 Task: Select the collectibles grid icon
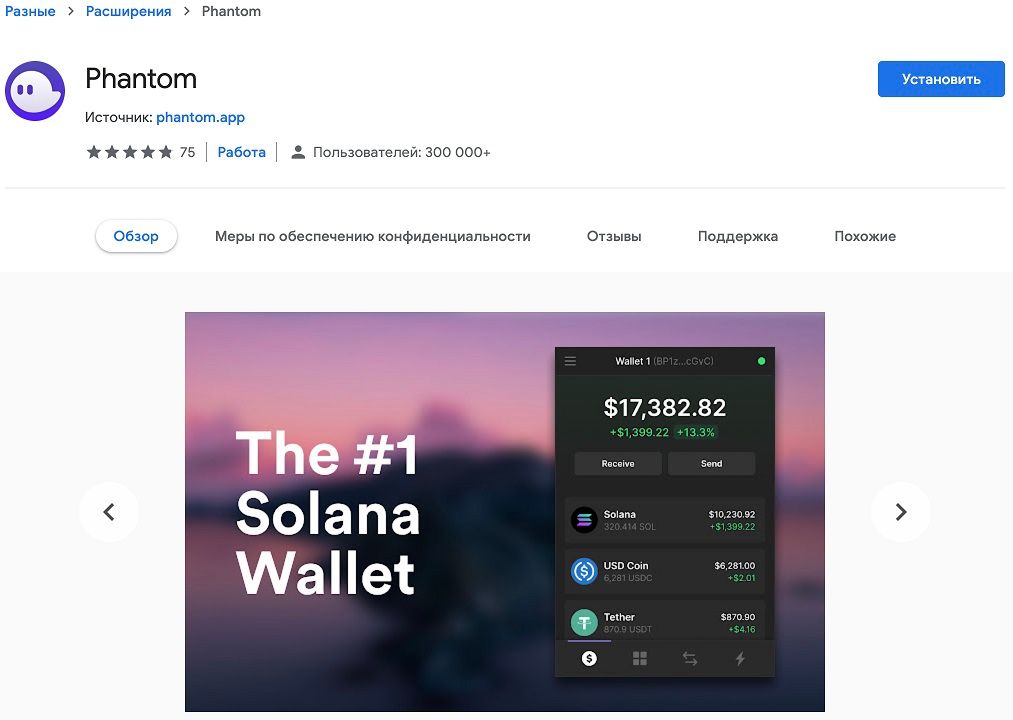click(640, 659)
